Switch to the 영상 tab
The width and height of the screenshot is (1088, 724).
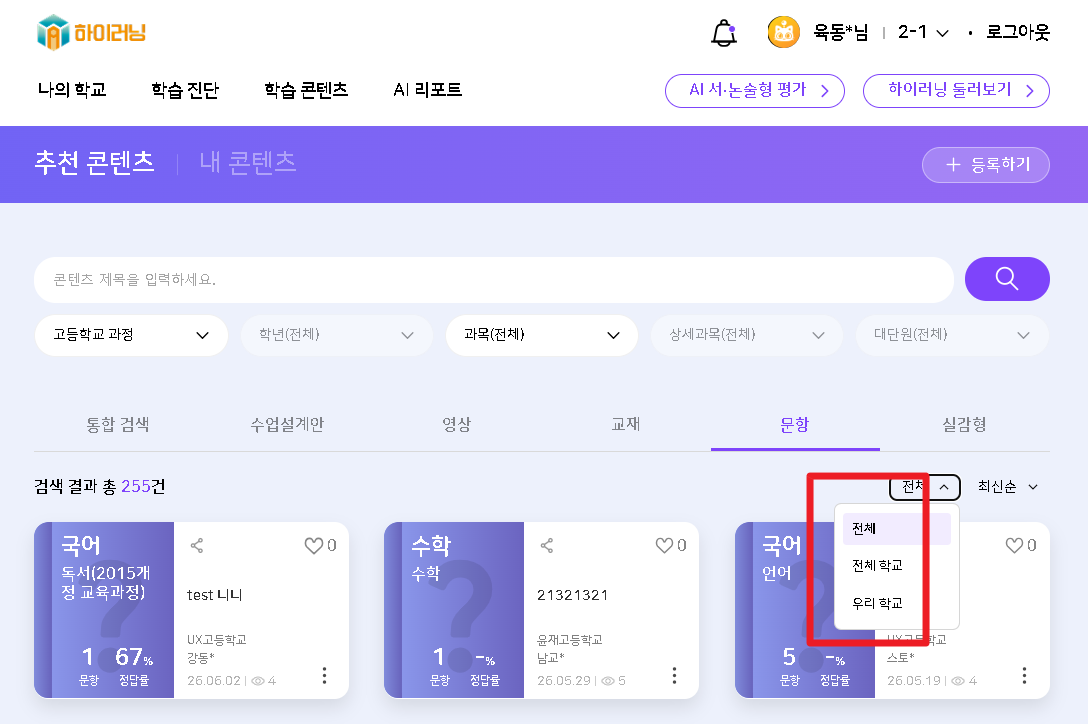(457, 424)
